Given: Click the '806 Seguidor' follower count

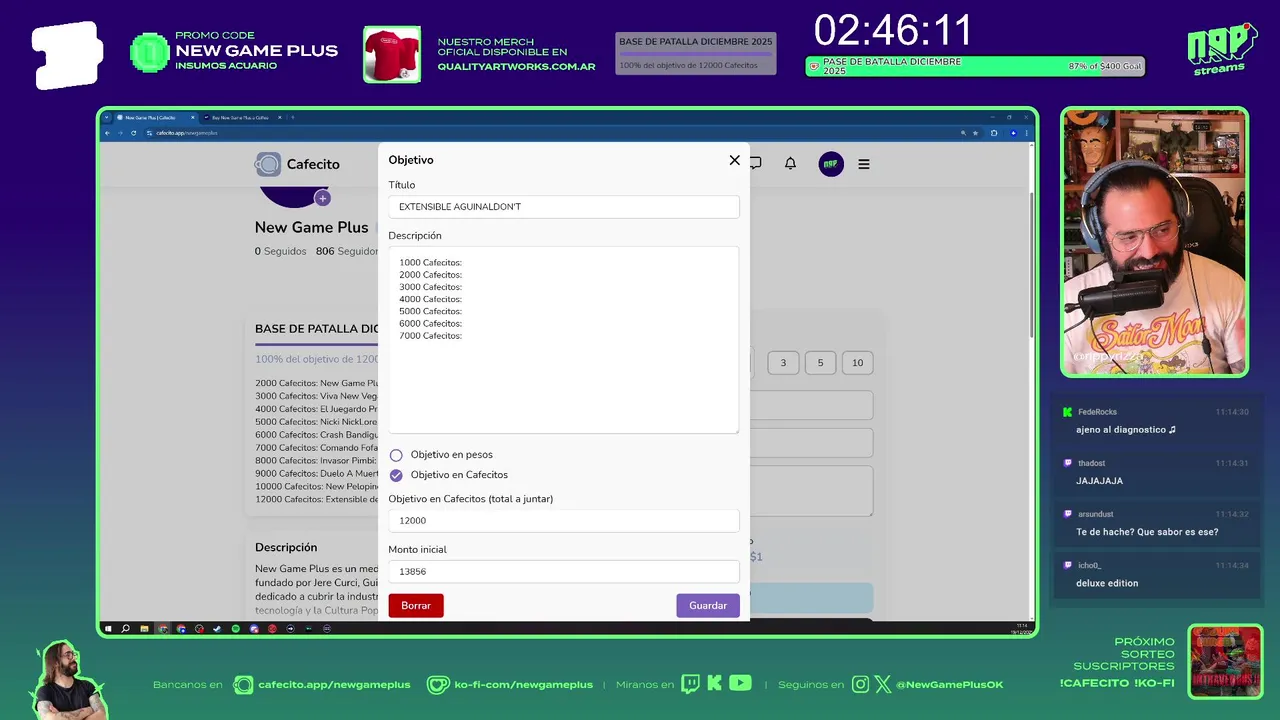Looking at the screenshot, I should point(346,252).
